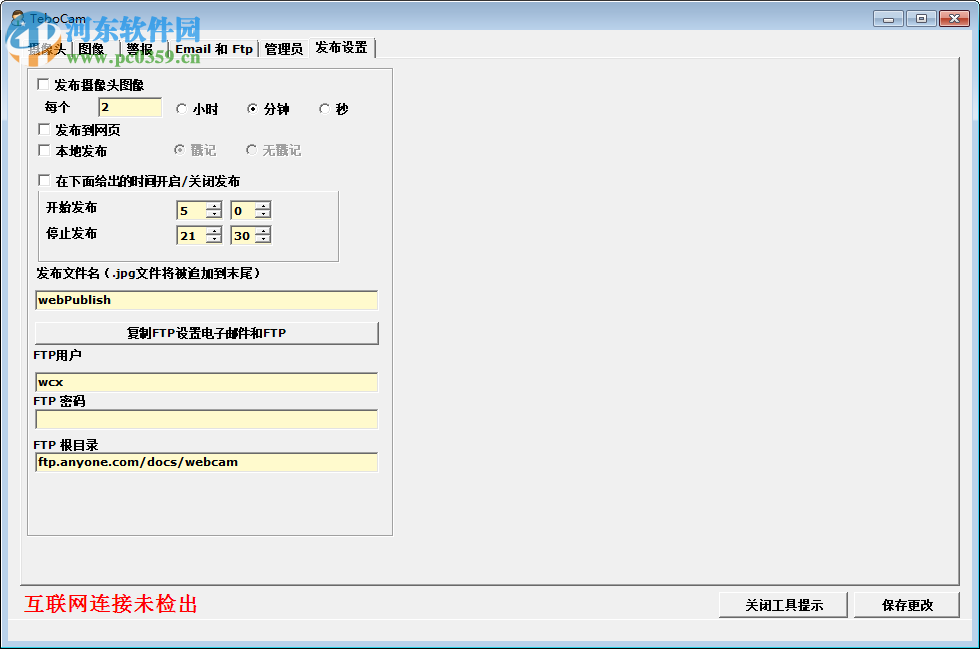Click the 每个 interval field showing 2
The width and height of the screenshot is (980, 649).
pos(130,108)
